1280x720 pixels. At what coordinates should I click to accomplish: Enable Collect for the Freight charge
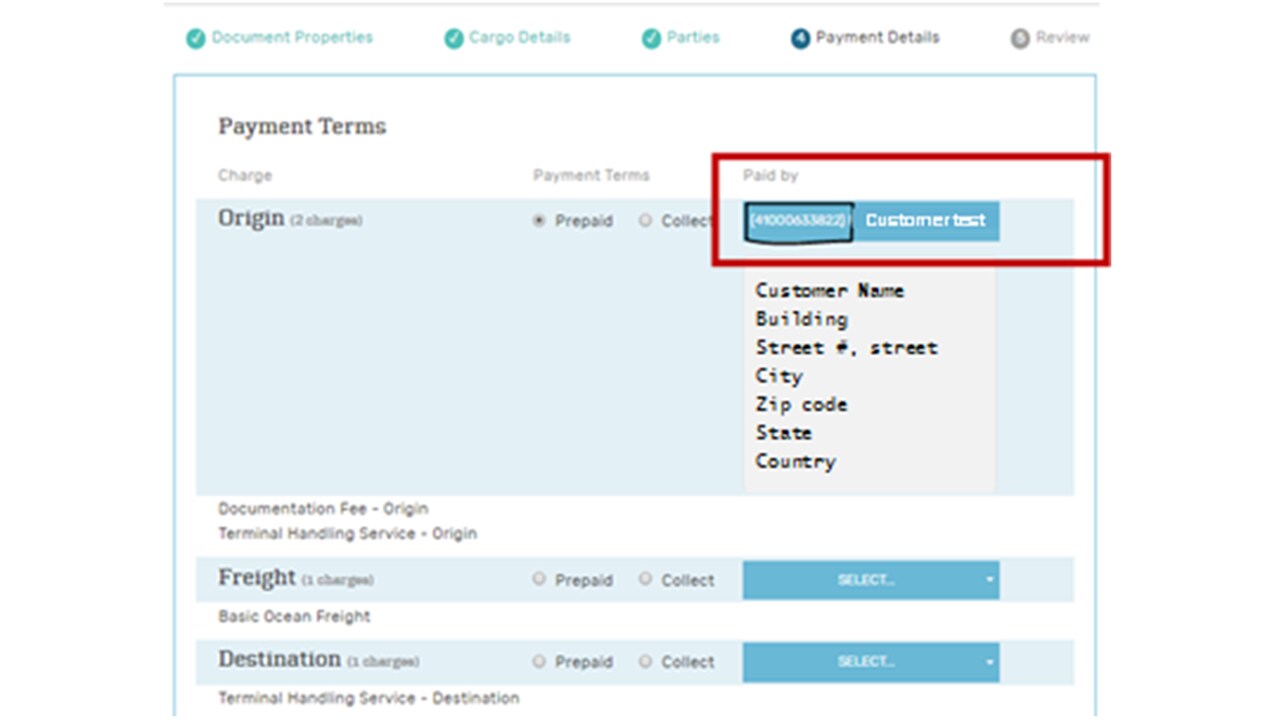point(645,579)
